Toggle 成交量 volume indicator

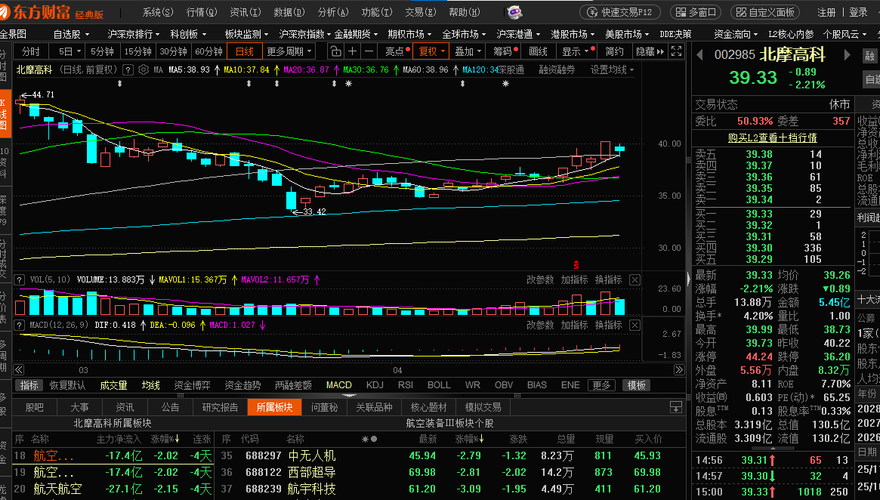coord(113,385)
